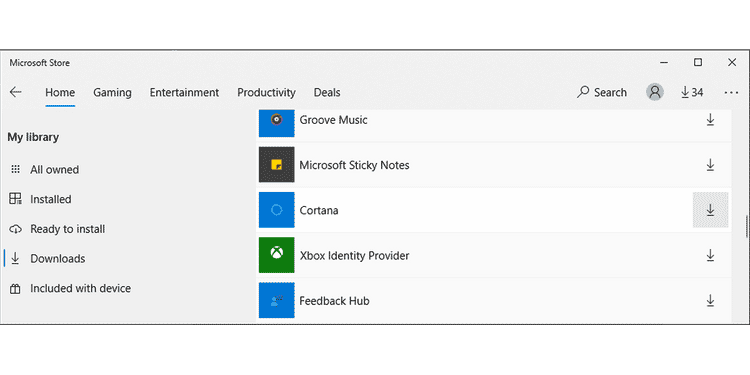
Task: Click the Cortana download arrow button
Action: pyautogui.click(x=710, y=210)
